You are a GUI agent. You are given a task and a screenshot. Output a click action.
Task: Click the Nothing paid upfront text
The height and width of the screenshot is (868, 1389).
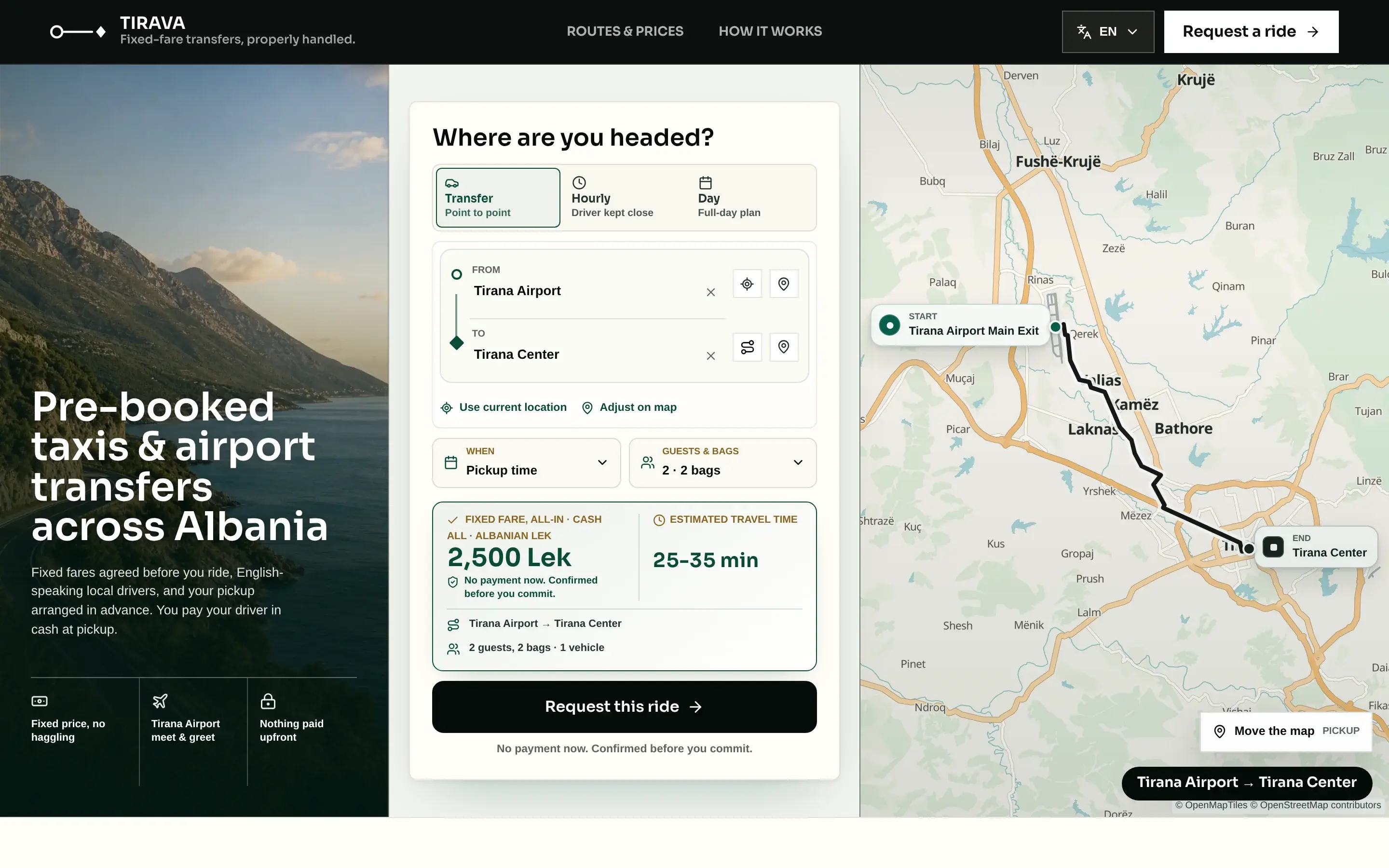(292, 730)
